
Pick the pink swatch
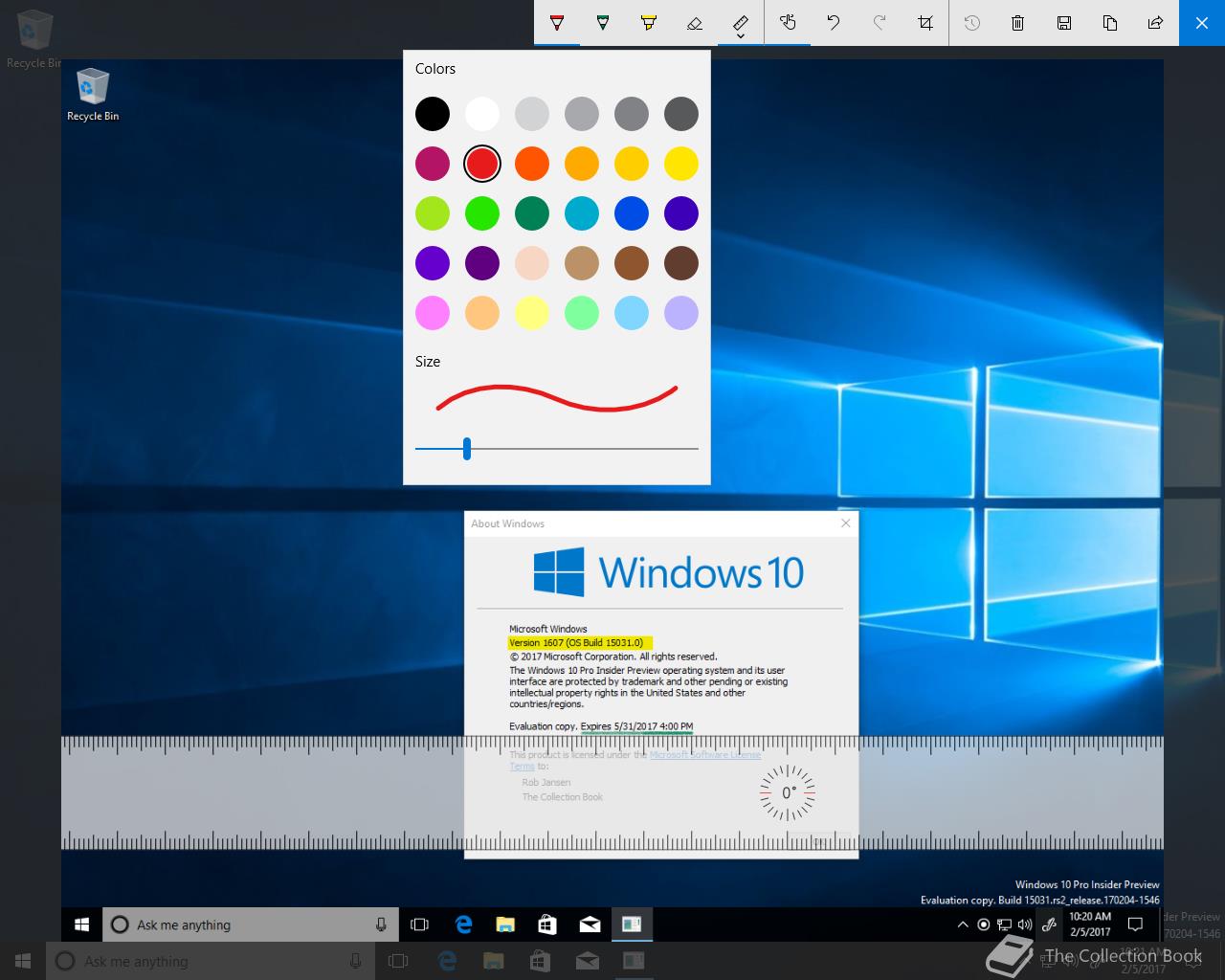point(433,313)
